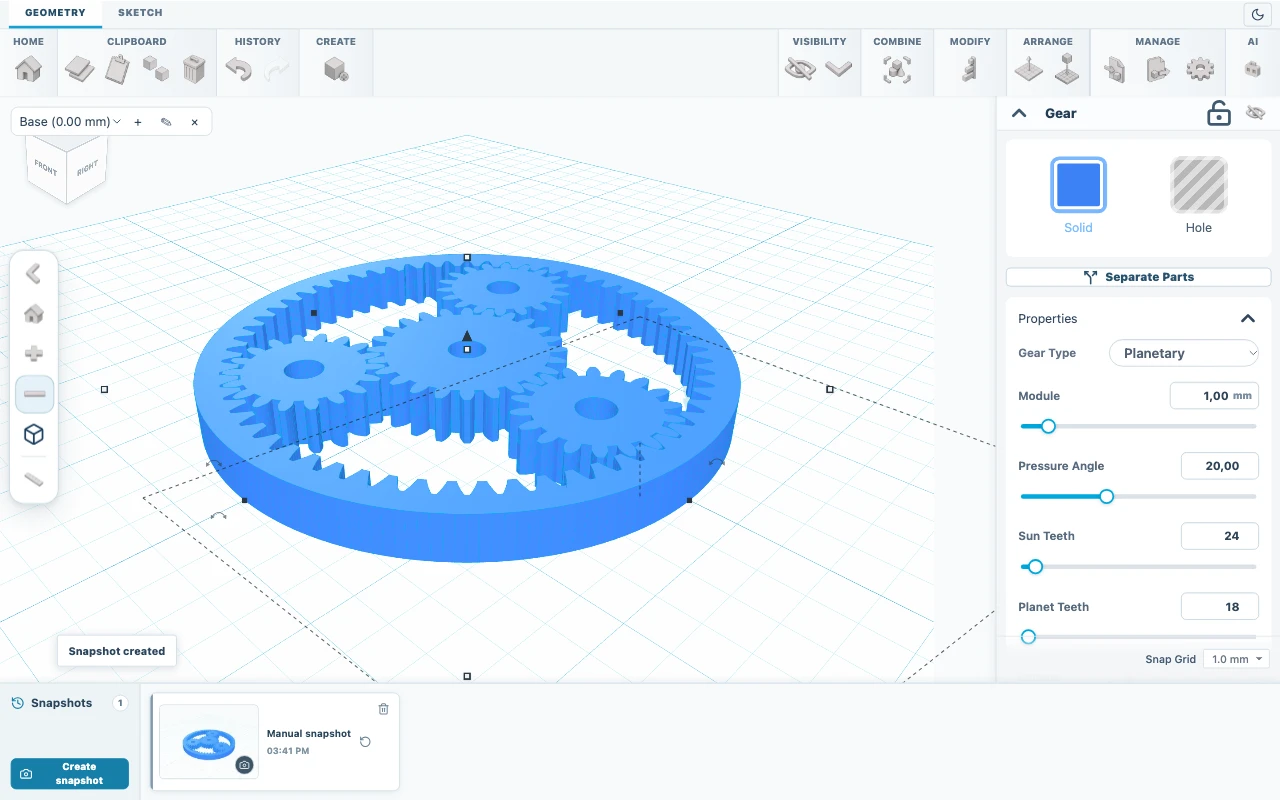1280x800 pixels.
Task: Click the Sun Teeth value field
Action: pos(1219,536)
